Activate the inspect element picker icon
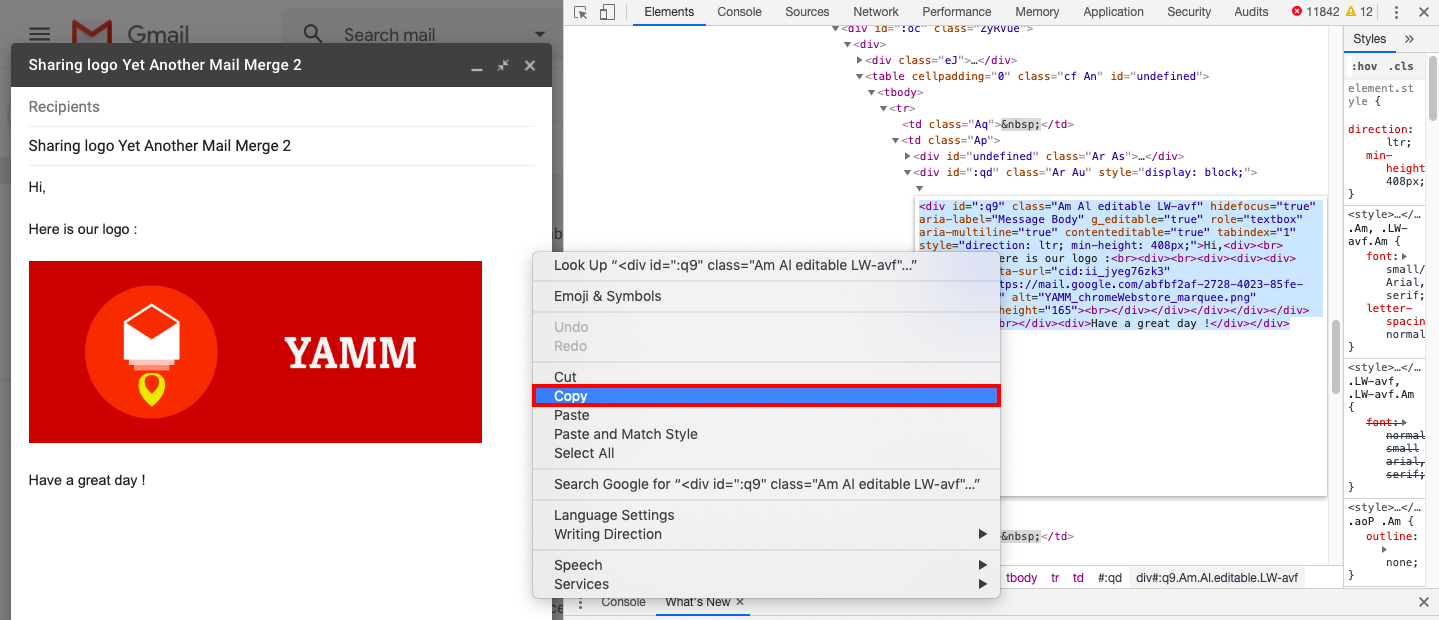Screen dimensions: 1439x620 pyautogui.click(x=581, y=12)
